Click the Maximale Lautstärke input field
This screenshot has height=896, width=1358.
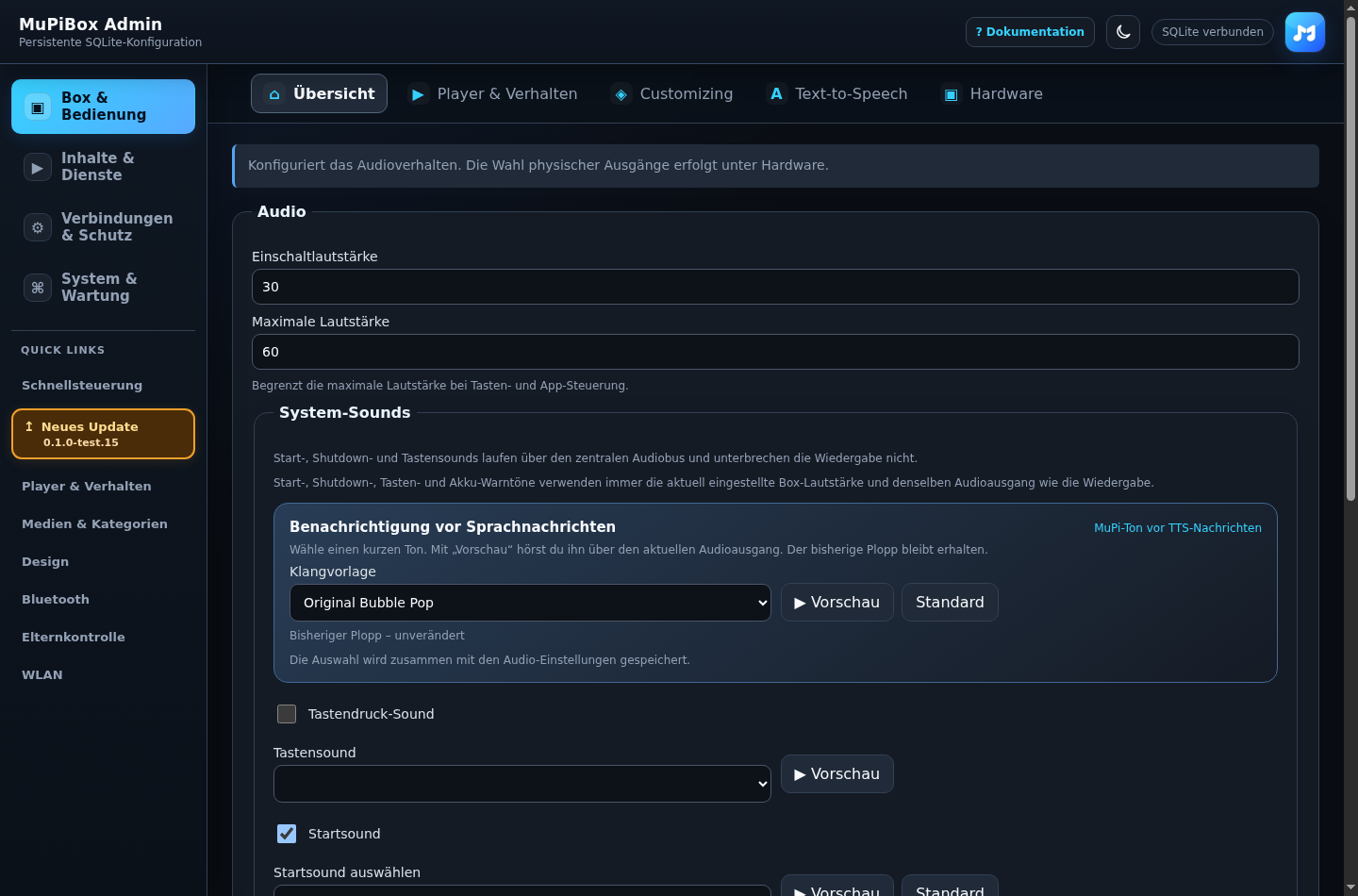775,352
